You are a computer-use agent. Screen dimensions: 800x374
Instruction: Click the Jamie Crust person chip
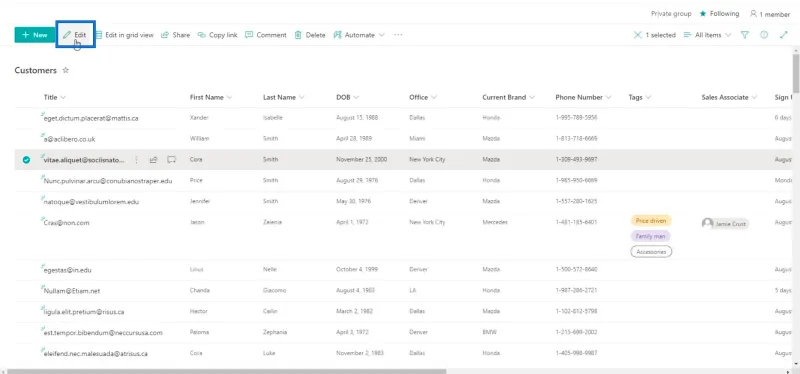pos(724,223)
